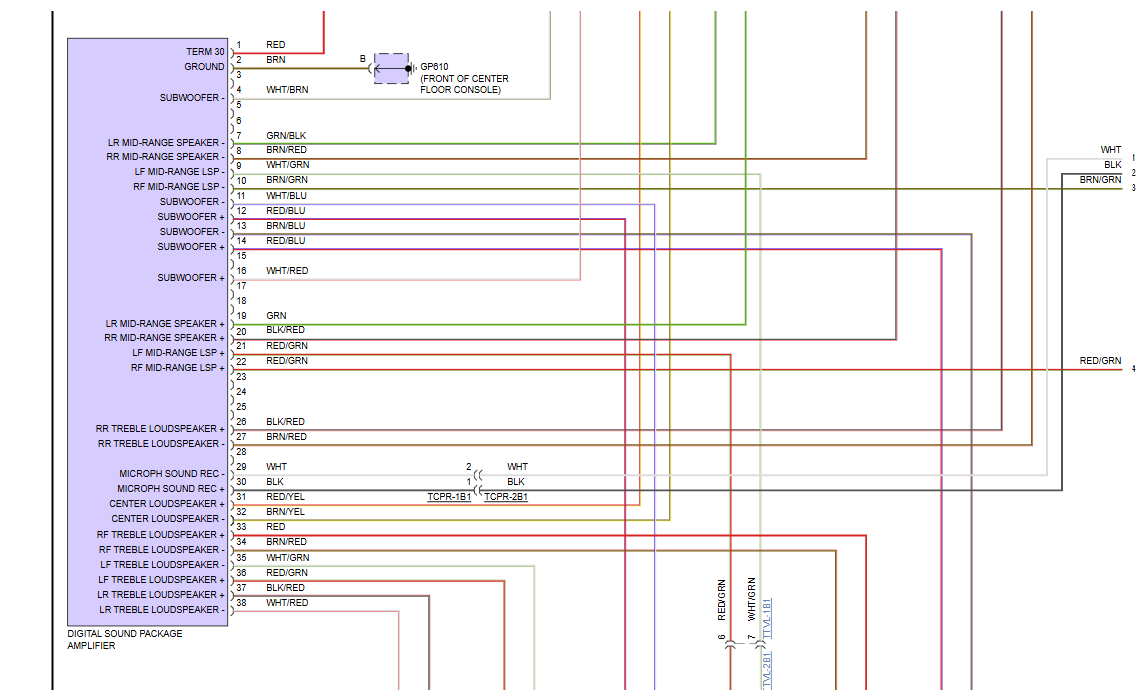Select the GRN/BLK wire label at pin 7
This screenshot has height=692, width=1137.
point(286,136)
